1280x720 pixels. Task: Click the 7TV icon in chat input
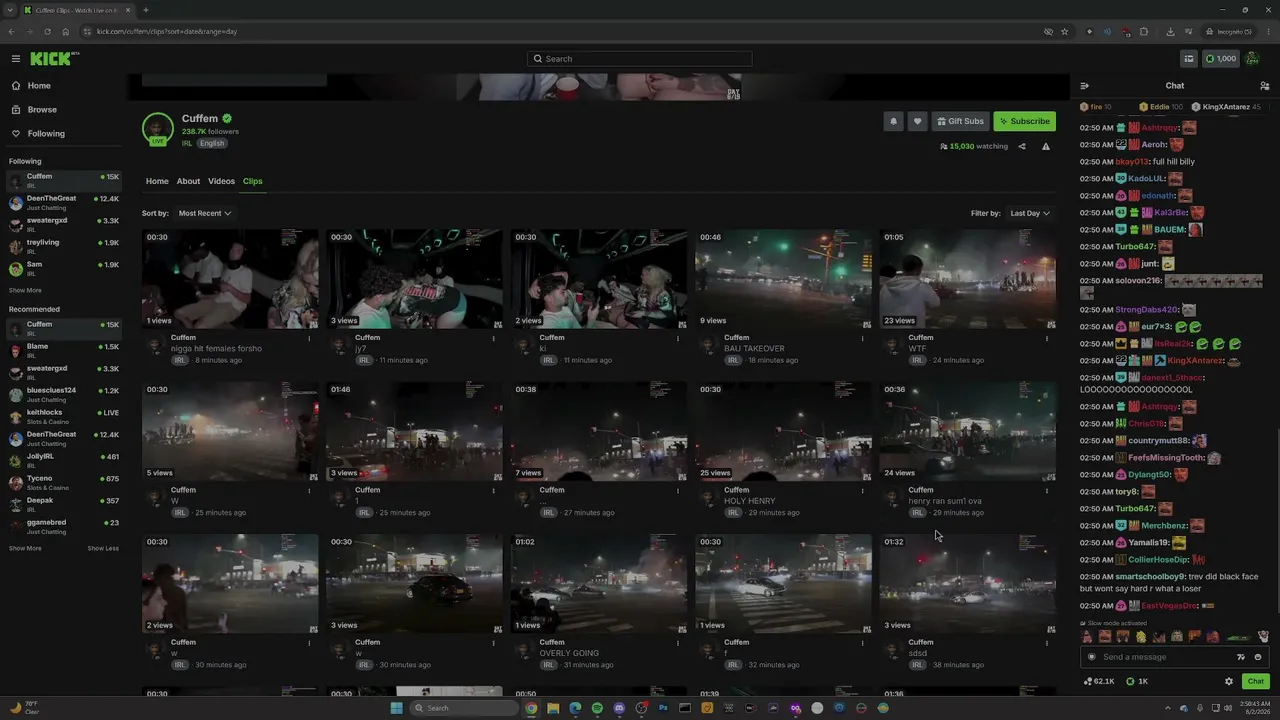click(x=1241, y=657)
